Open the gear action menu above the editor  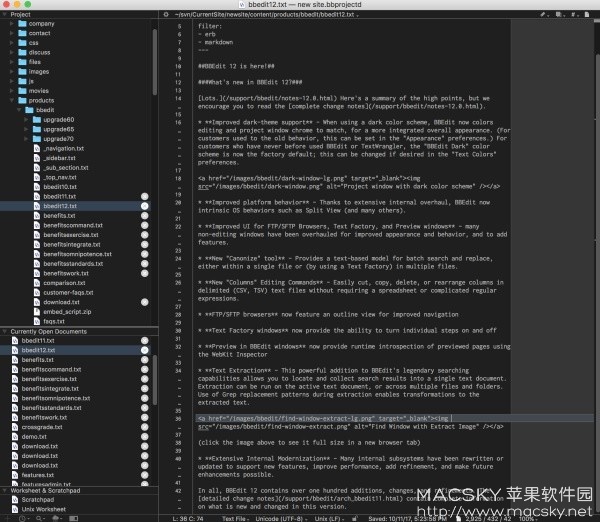166,15
